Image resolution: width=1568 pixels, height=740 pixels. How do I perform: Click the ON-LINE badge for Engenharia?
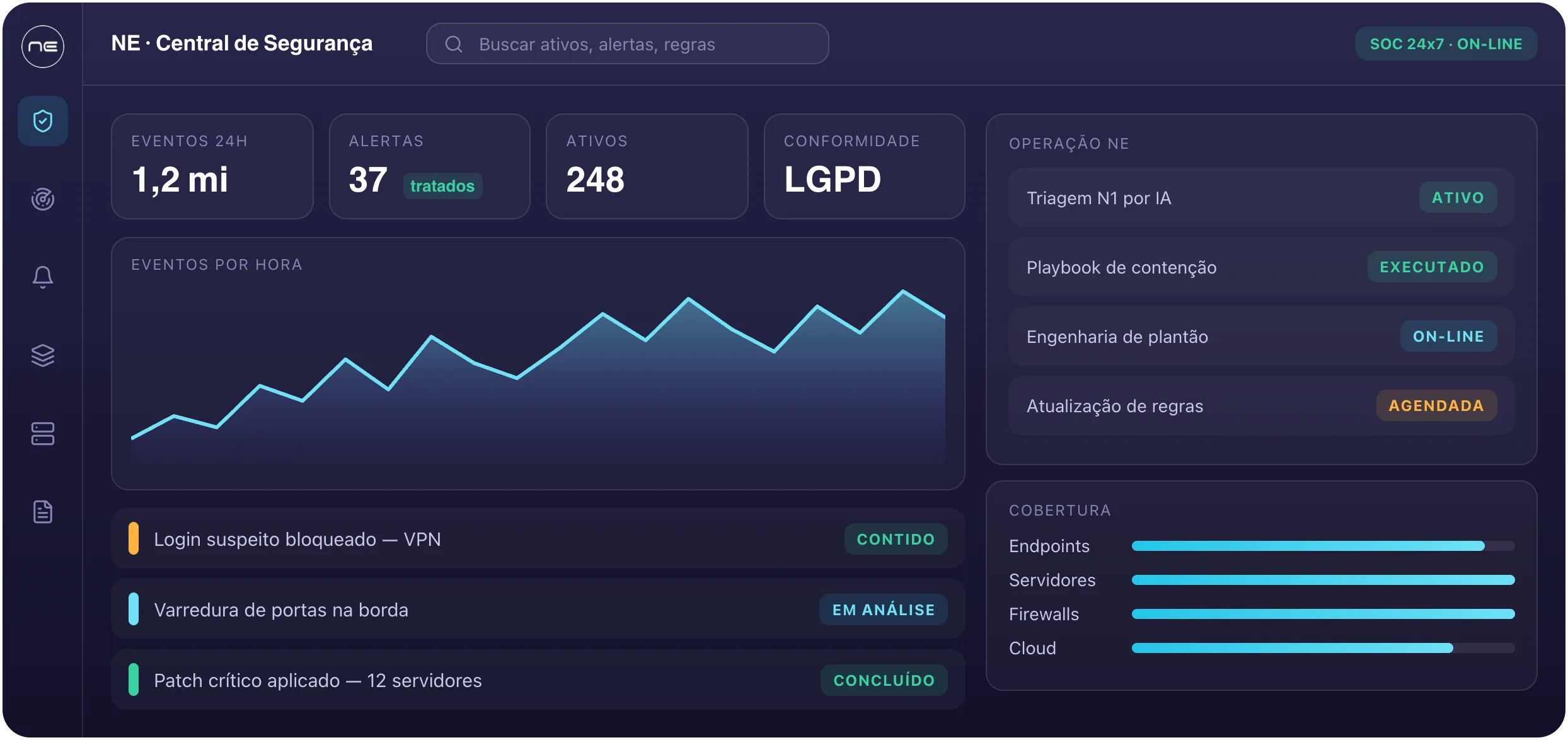click(1448, 337)
